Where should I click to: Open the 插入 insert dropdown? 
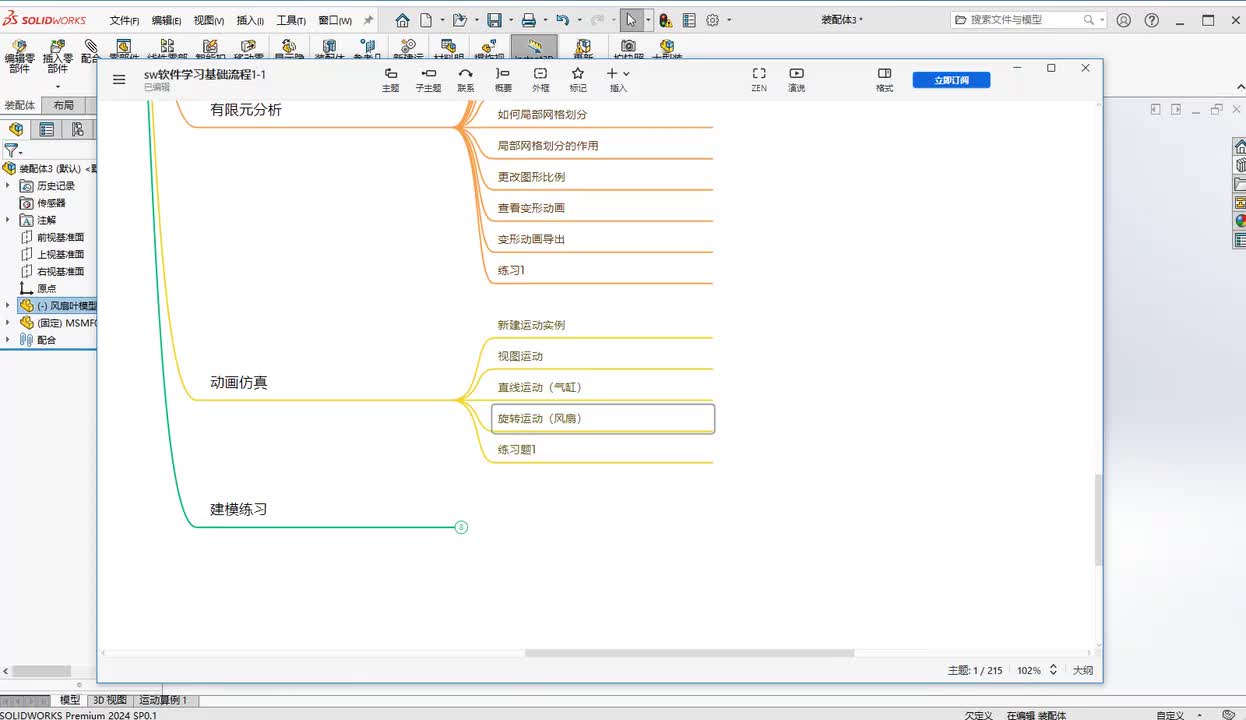pyautogui.click(x=618, y=78)
